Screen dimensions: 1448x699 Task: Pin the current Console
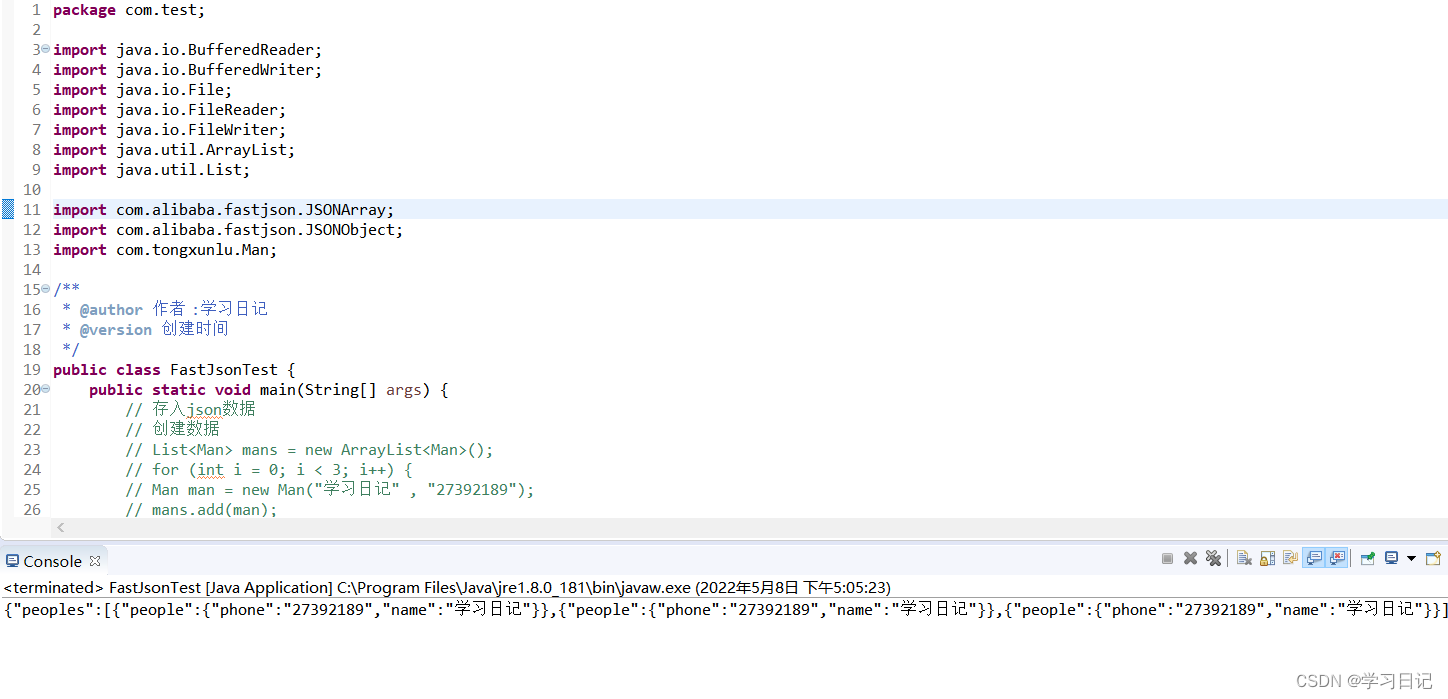click(x=1368, y=558)
